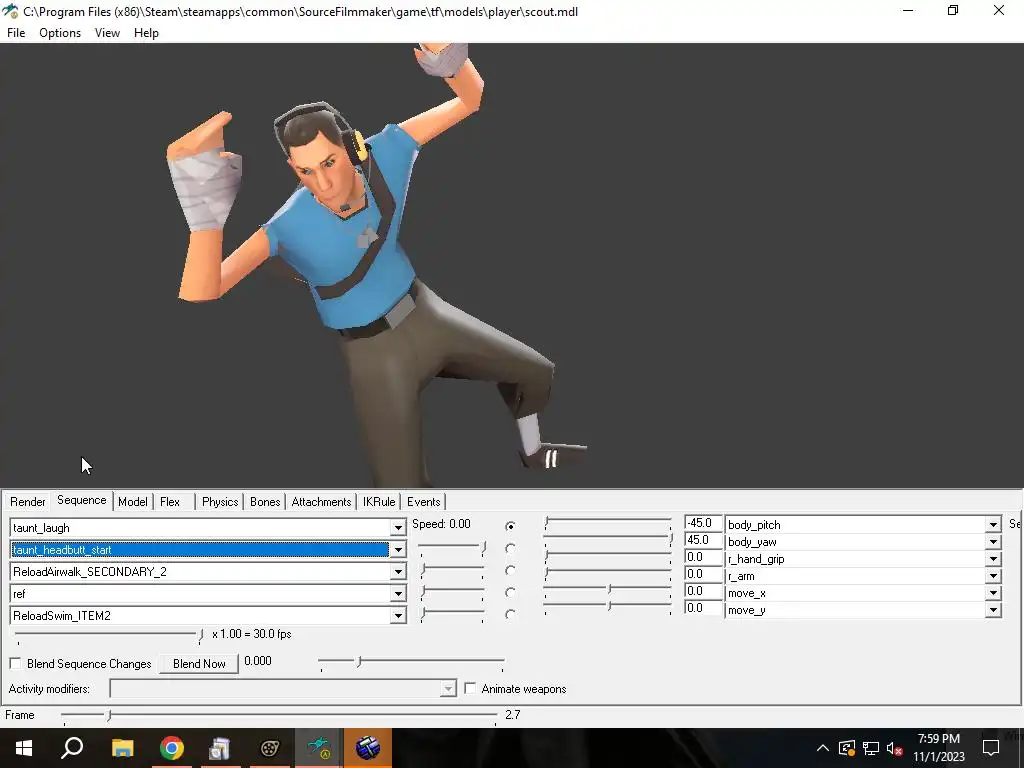Adjust the move_x parameter slider

click(x=607, y=590)
